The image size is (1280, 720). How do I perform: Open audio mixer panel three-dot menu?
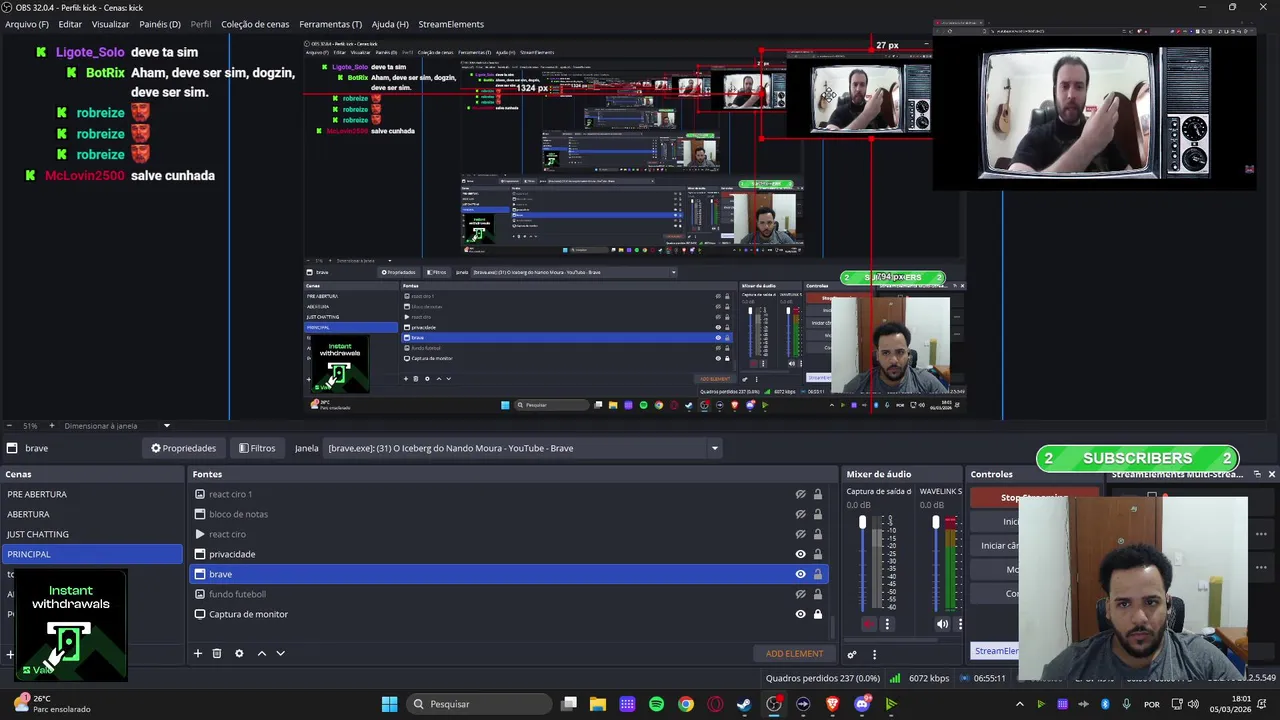coord(874,655)
